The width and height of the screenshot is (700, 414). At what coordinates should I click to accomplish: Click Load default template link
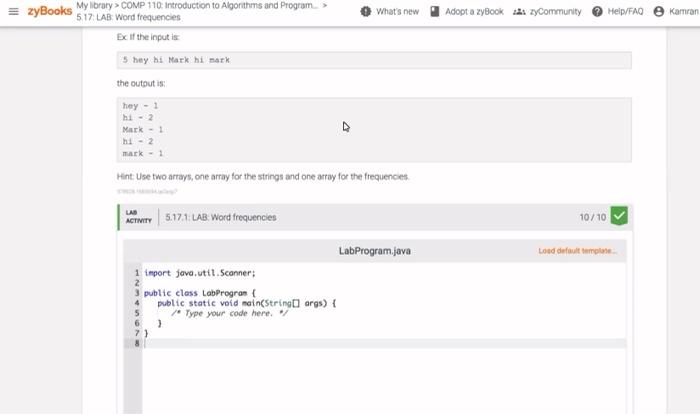(x=577, y=251)
